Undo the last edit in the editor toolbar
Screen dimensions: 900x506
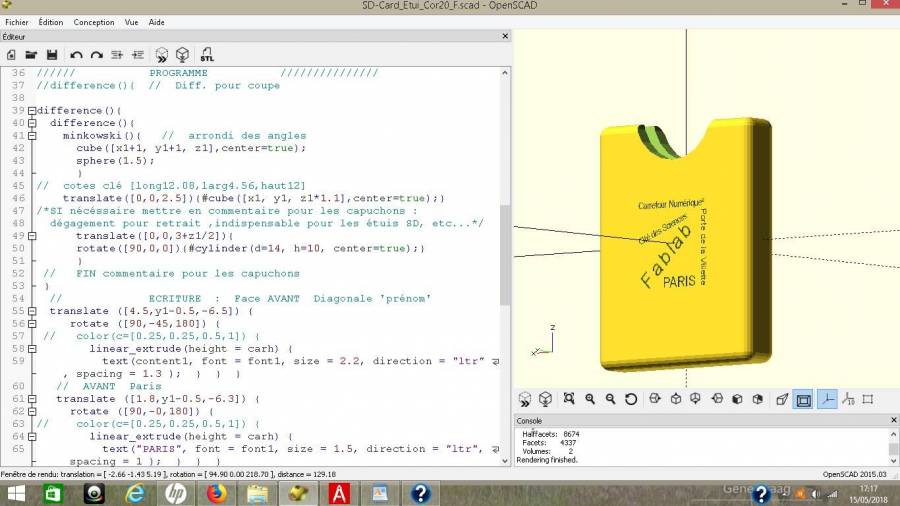pos(76,55)
